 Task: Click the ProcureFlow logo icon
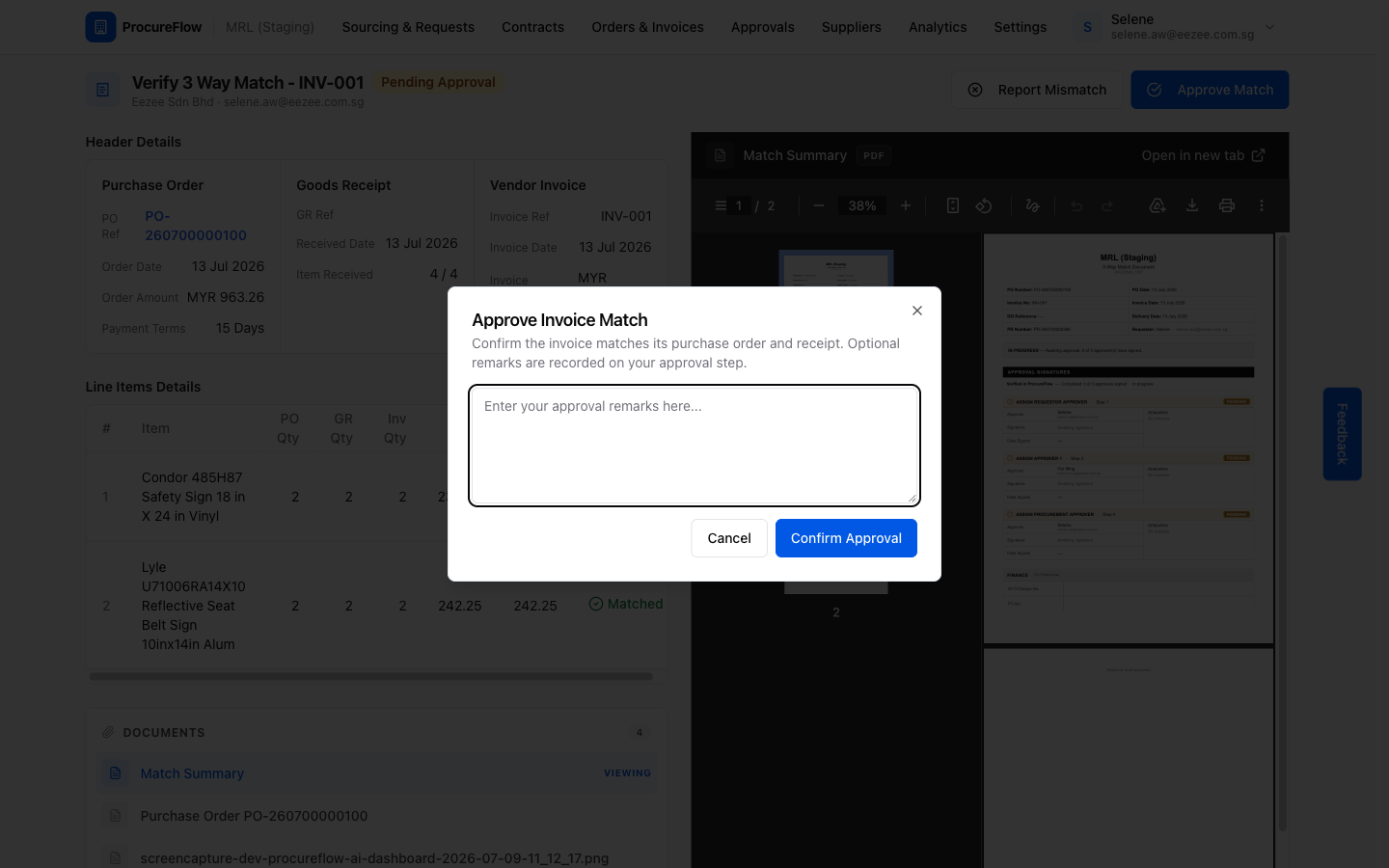coord(100,27)
